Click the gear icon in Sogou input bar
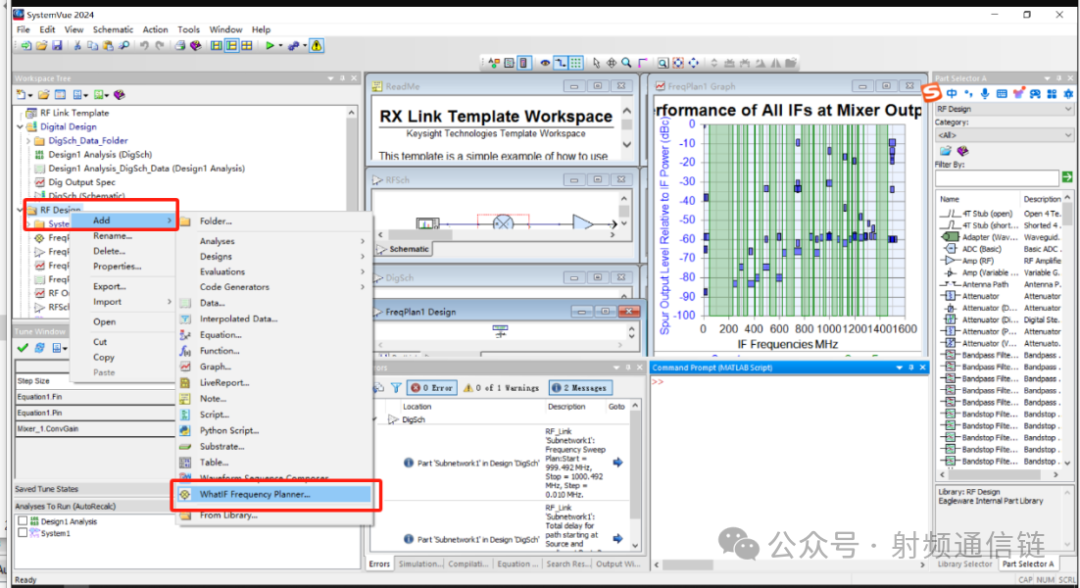The image size is (1080, 588). (x=1068, y=94)
